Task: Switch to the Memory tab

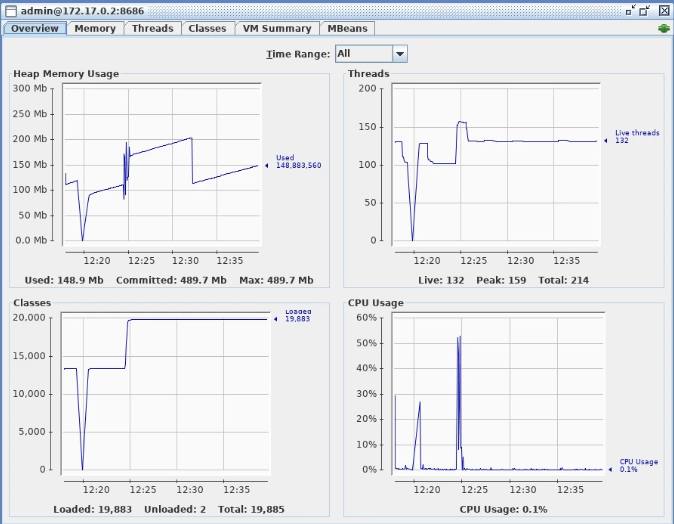Action: [95, 28]
